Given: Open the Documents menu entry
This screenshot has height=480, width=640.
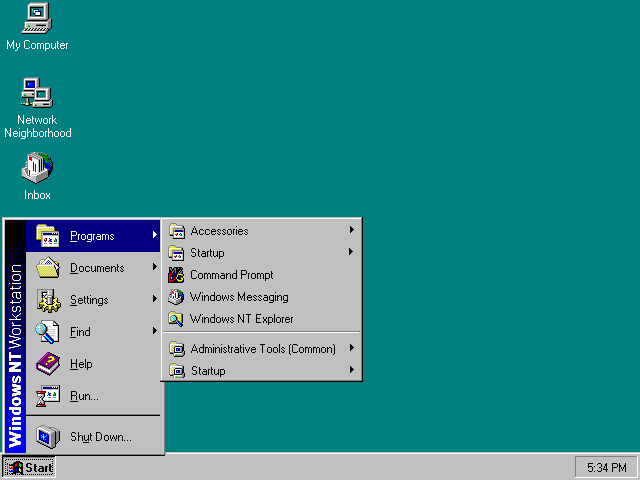Looking at the screenshot, I should tap(93, 268).
